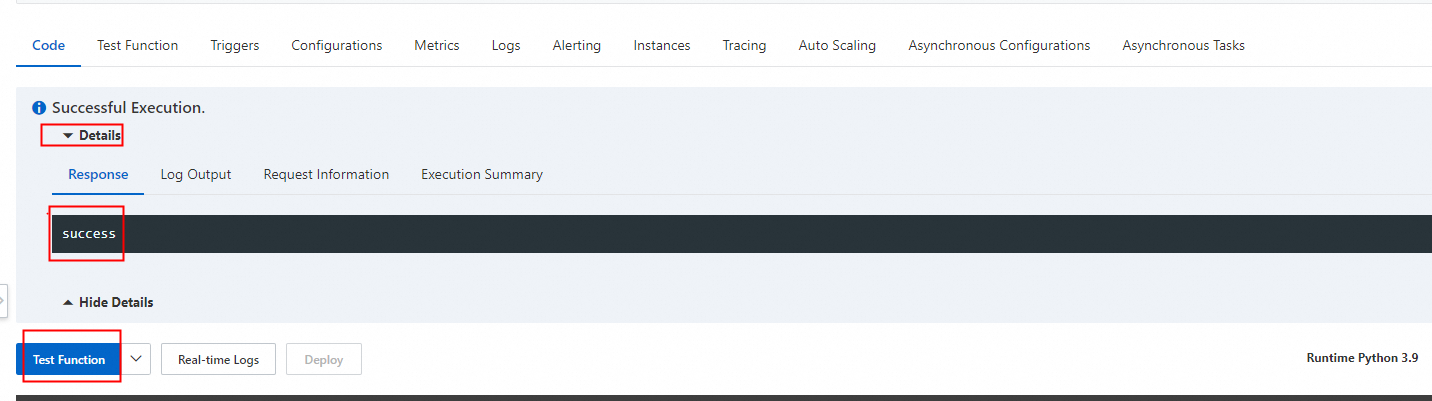The height and width of the screenshot is (401, 1432).
Task: Switch to the Instances tab
Action: 662,45
